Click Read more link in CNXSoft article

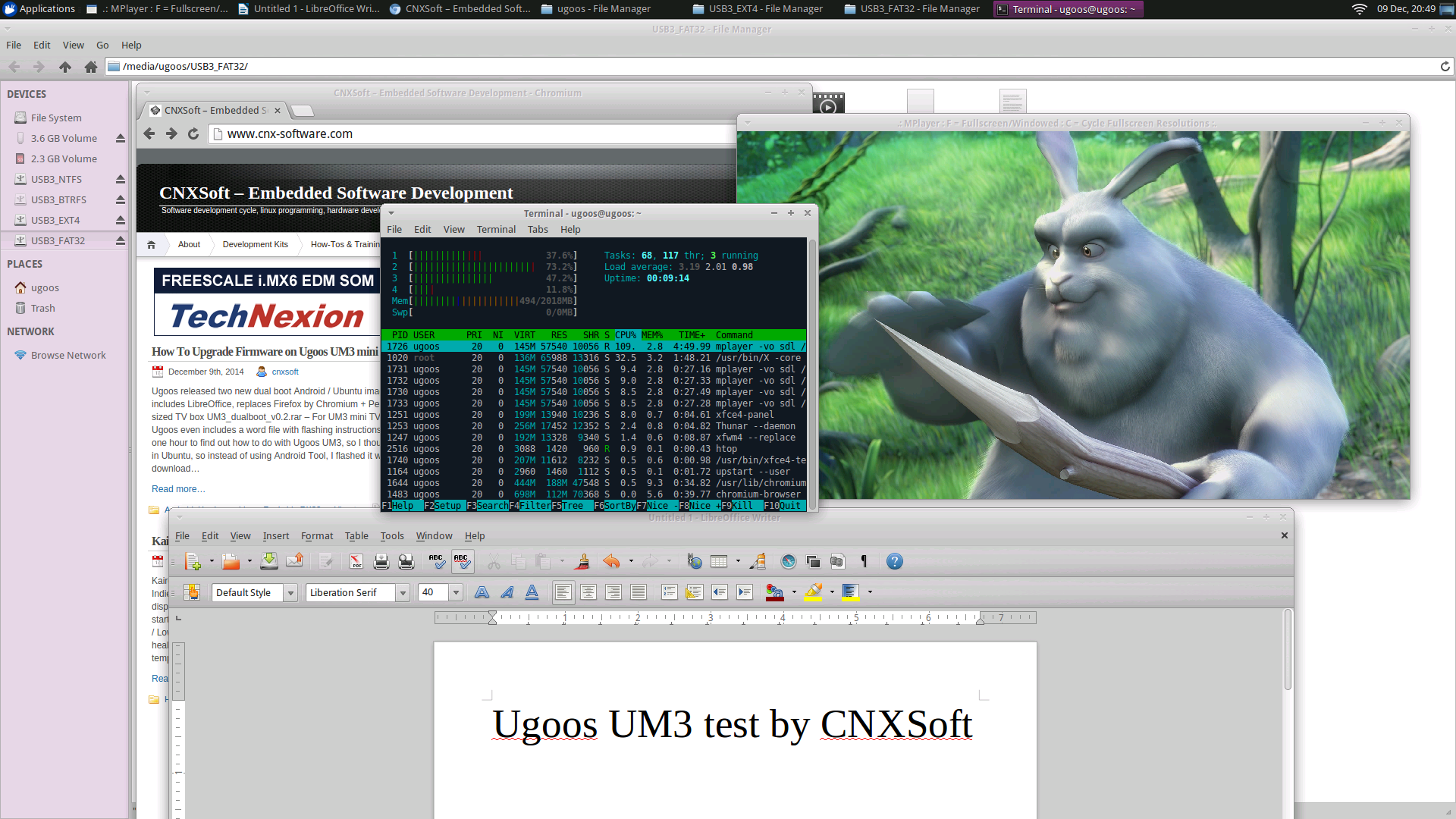click(x=178, y=489)
